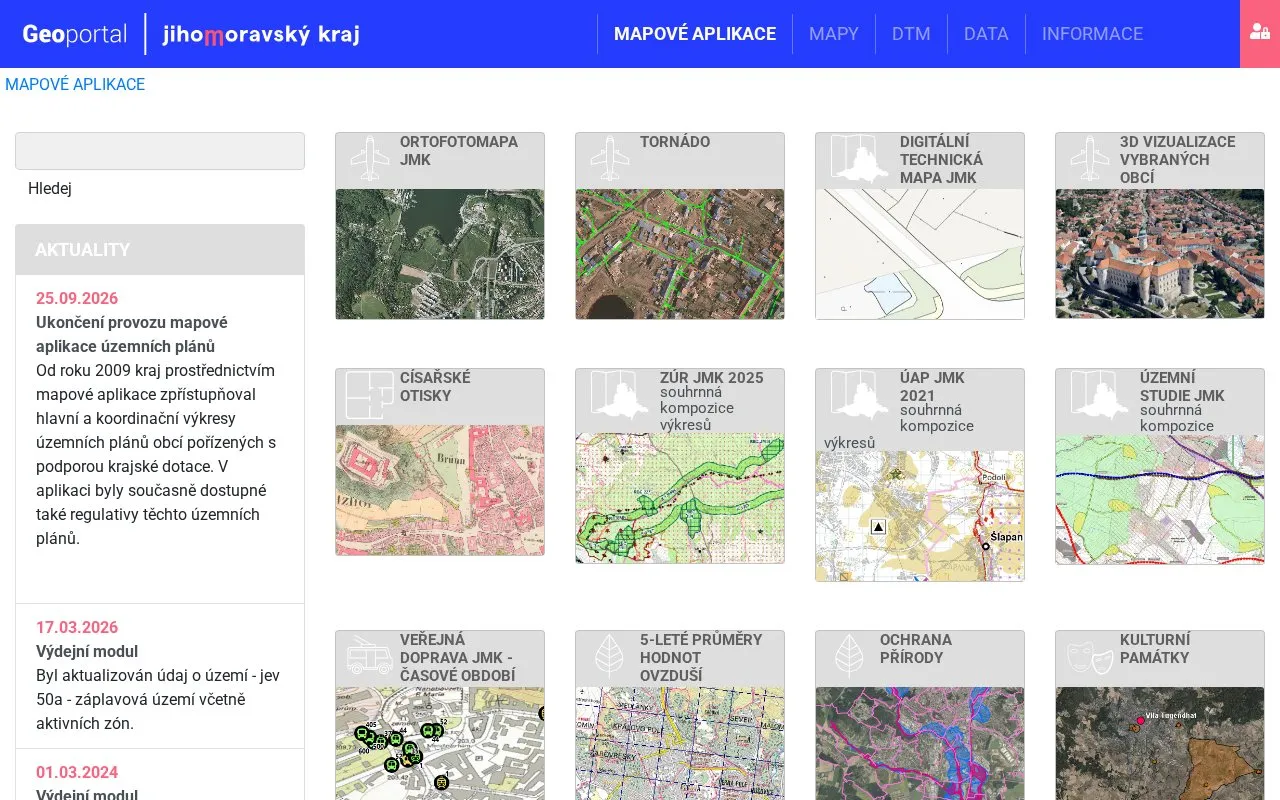Screen dimensions: 1280x800
Task: Open the MAPOVÉ APLIKACE menu item
Action: pyautogui.click(x=695, y=34)
